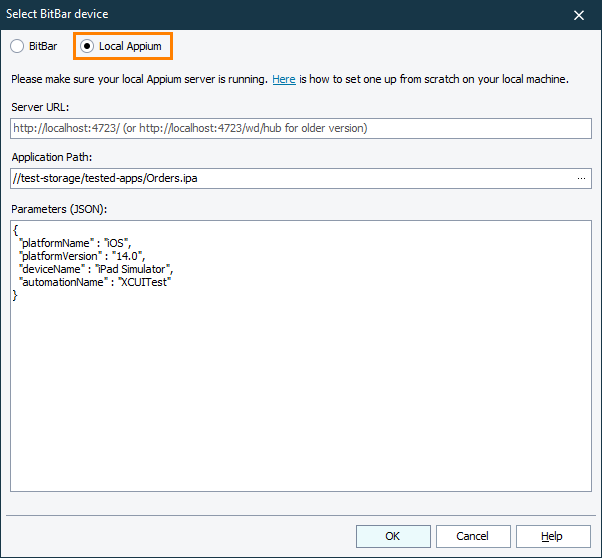602x558 pixels.
Task: Select the BitBar radio button
Action: coord(17,47)
